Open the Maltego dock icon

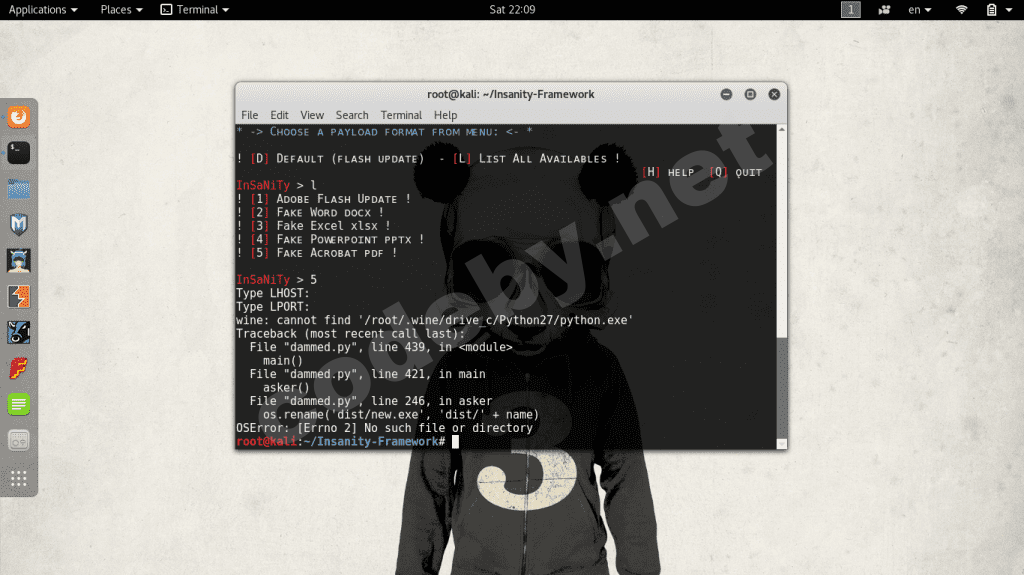18,333
